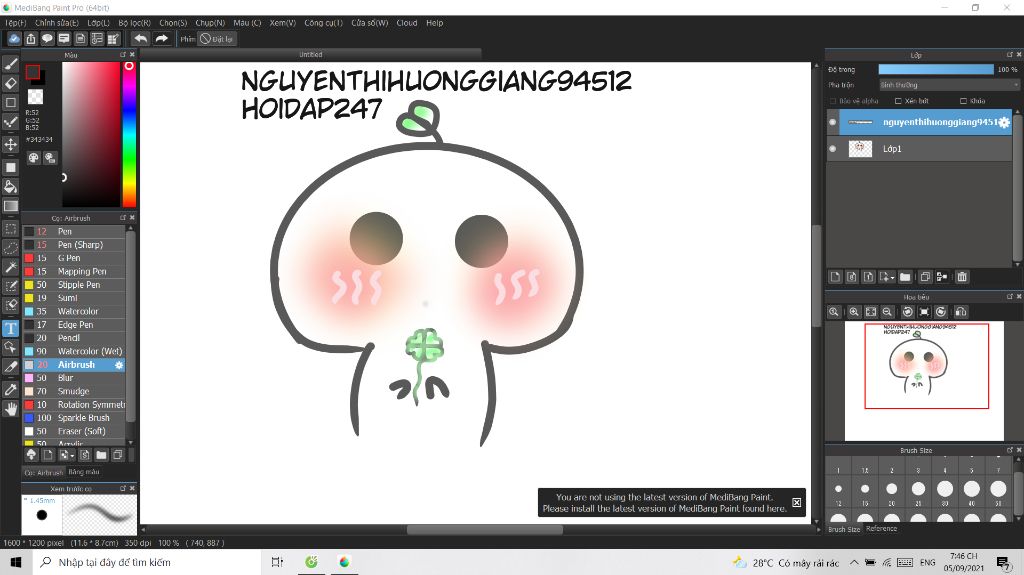This screenshot has height=575, width=1024.
Task: Open the color palette icon in color panel
Action: (x=33, y=157)
